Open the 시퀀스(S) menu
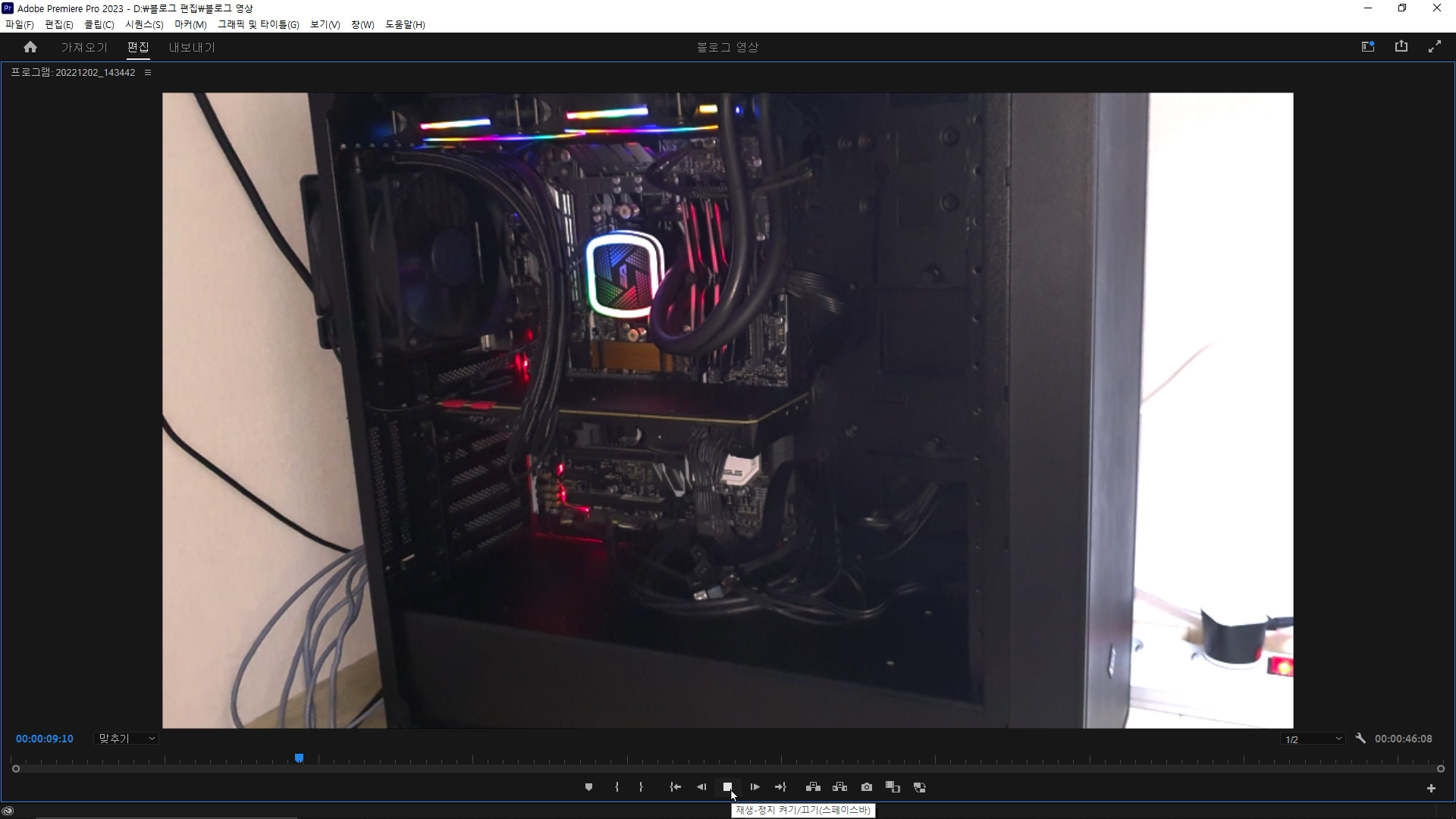Viewport: 1456px width, 819px height. click(x=144, y=24)
